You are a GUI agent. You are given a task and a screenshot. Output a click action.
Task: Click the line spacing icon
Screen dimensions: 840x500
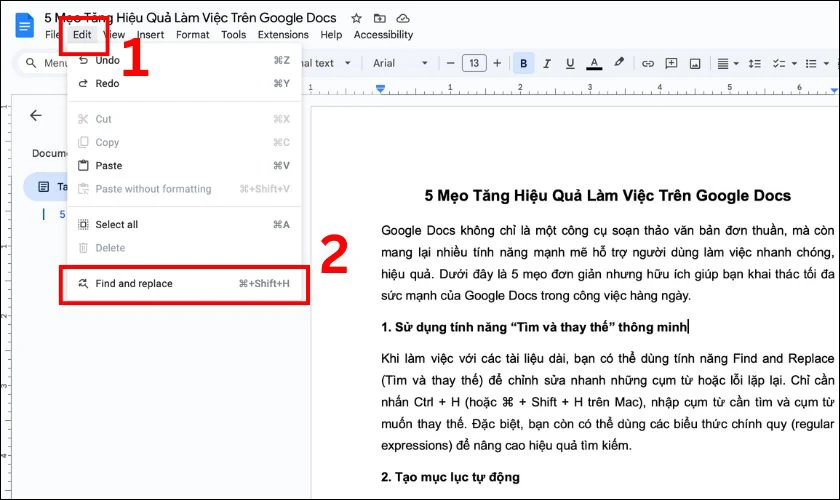pos(755,63)
